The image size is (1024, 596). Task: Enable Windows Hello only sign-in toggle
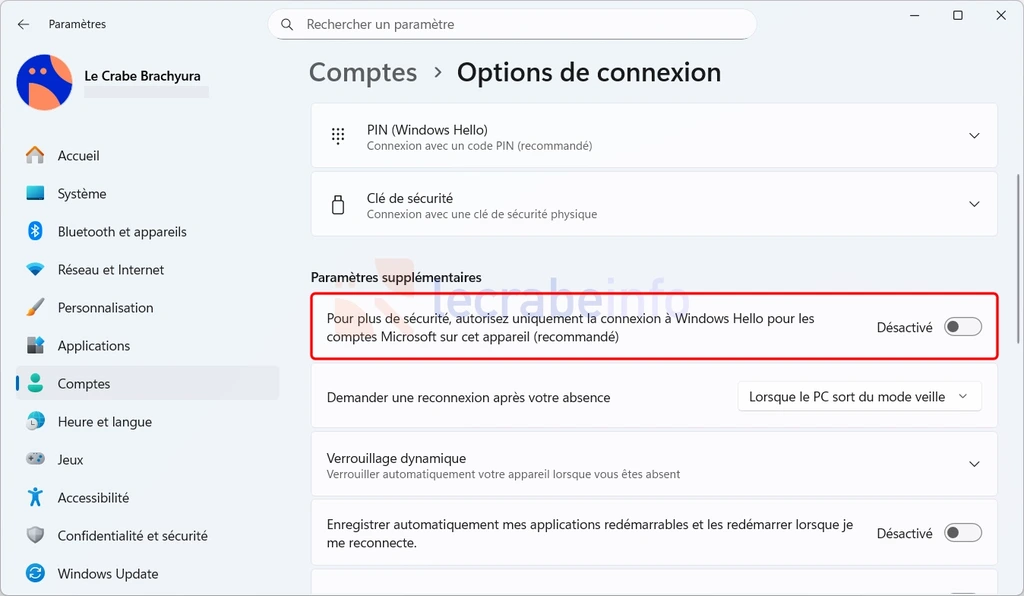(963, 326)
